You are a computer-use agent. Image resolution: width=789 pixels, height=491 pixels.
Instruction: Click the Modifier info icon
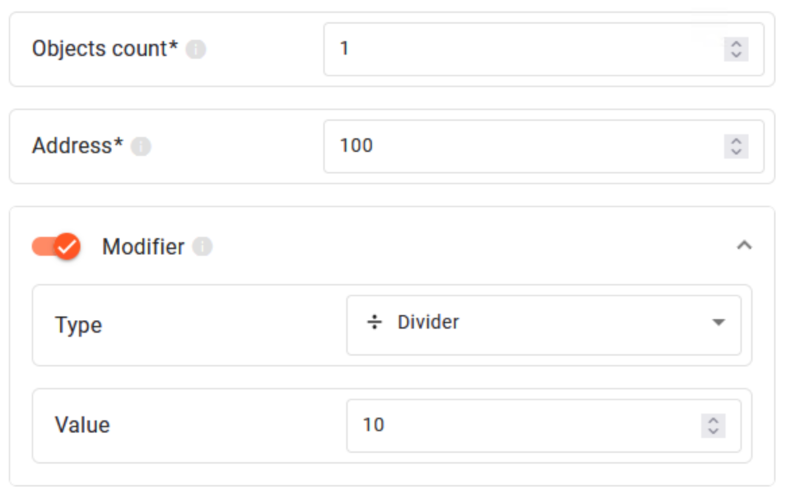[202, 247]
